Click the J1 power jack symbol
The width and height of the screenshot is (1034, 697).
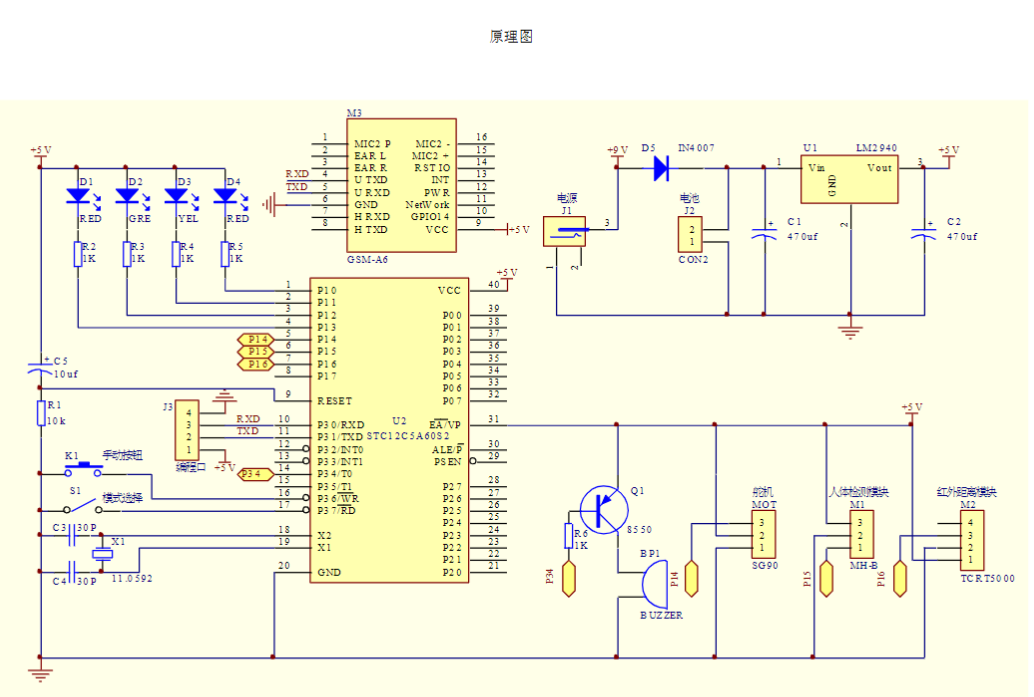pos(564,231)
